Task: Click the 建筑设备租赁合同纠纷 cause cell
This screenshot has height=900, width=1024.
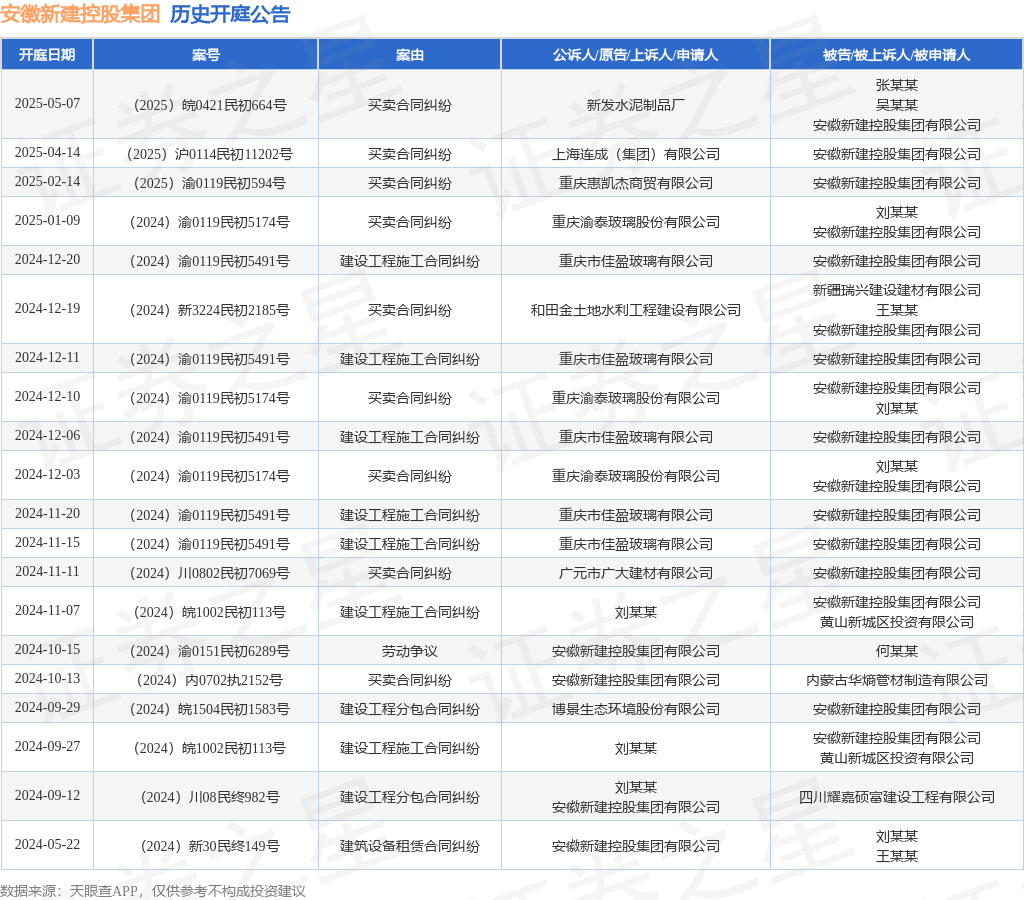Action: tap(409, 846)
